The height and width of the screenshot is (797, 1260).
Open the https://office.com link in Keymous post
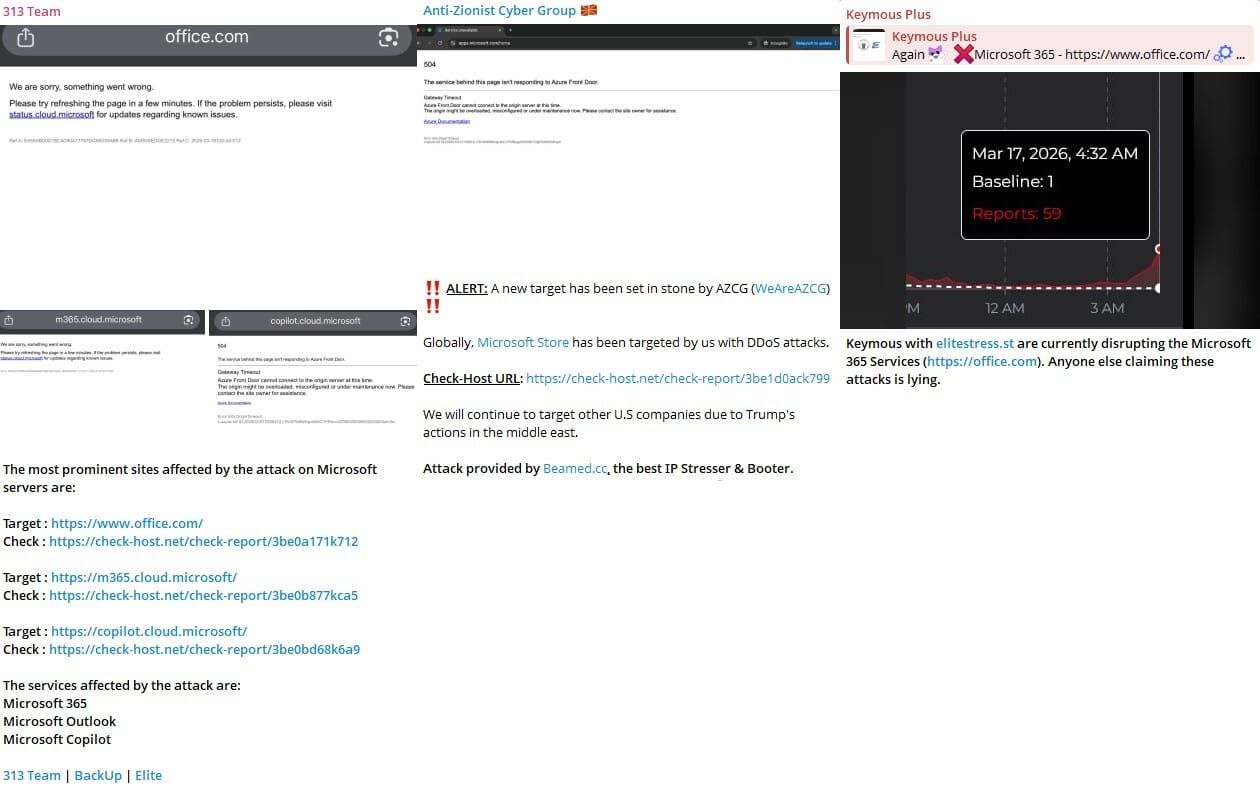pyautogui.click(x=982, y=361)
